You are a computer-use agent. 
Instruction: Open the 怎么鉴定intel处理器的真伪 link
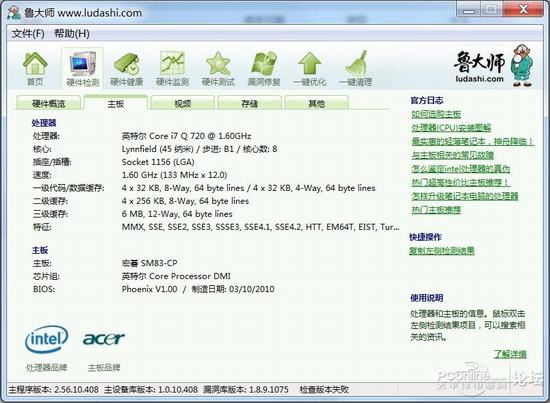461,169
